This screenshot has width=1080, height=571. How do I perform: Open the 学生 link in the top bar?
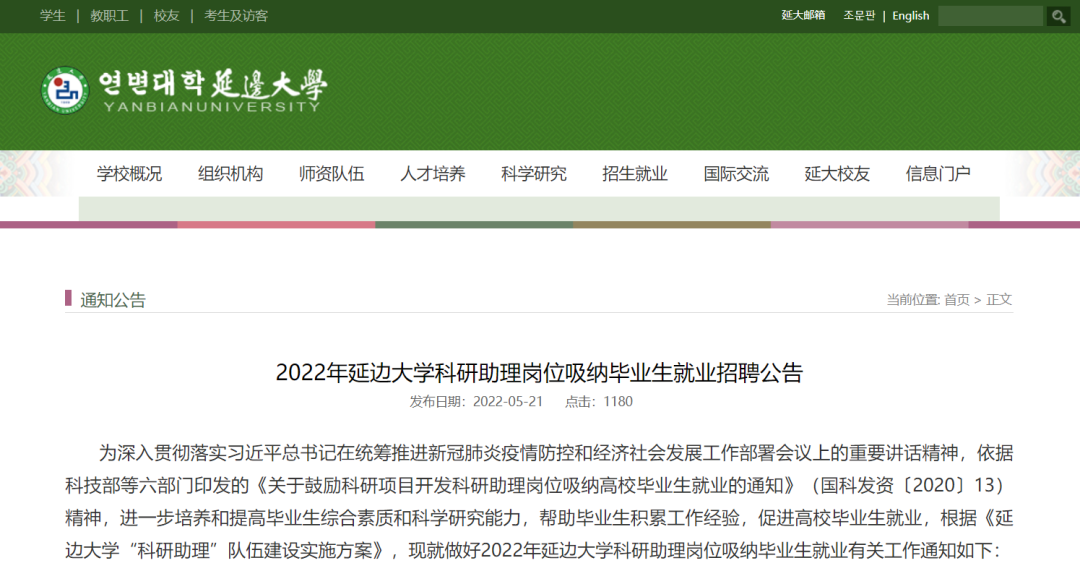(x=52, y=16)
